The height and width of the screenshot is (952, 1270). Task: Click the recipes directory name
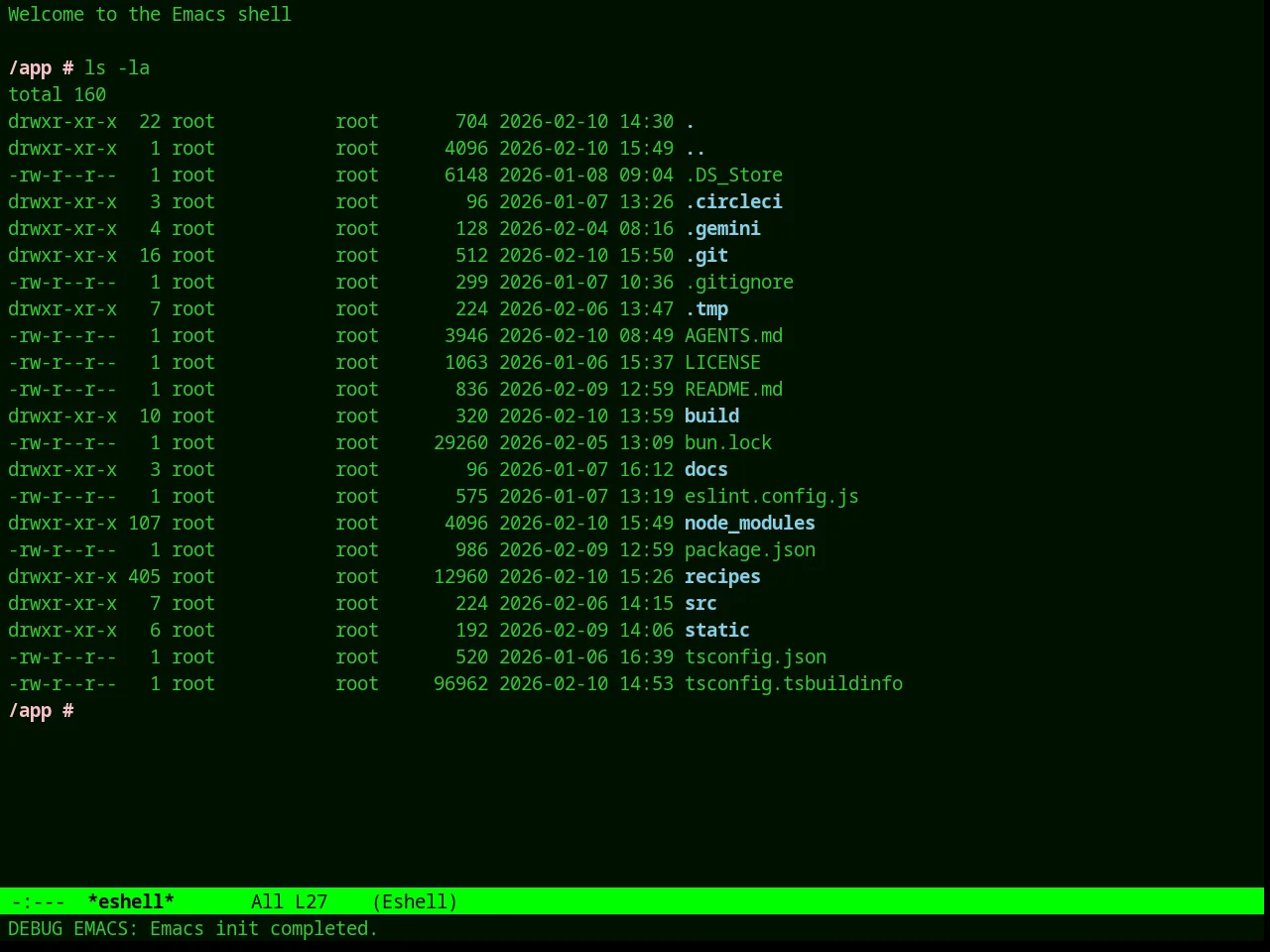coord(722,576)
